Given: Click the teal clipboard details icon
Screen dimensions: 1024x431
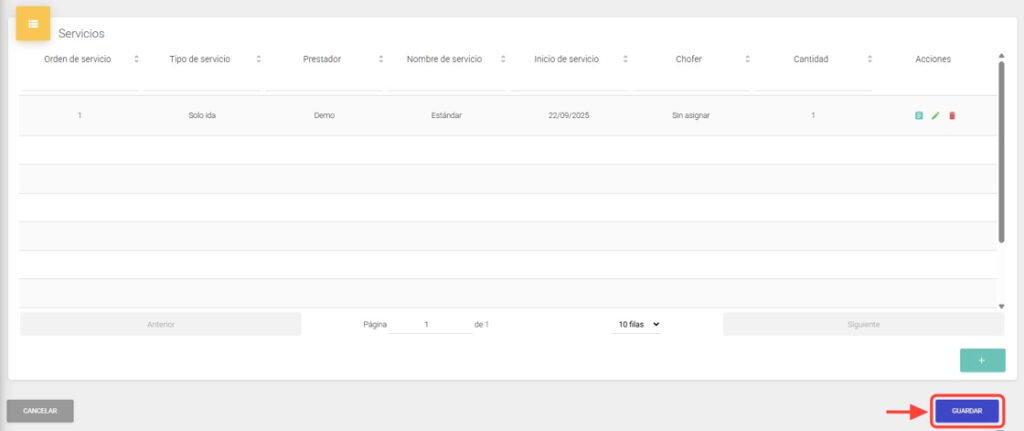Looking at the screenshot, I should point(918,116).
